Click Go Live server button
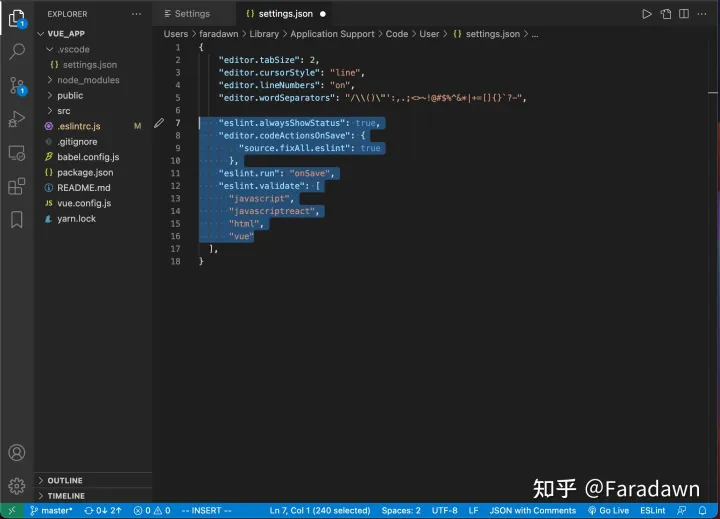The image size is (720, 519). tap(609, 510)
